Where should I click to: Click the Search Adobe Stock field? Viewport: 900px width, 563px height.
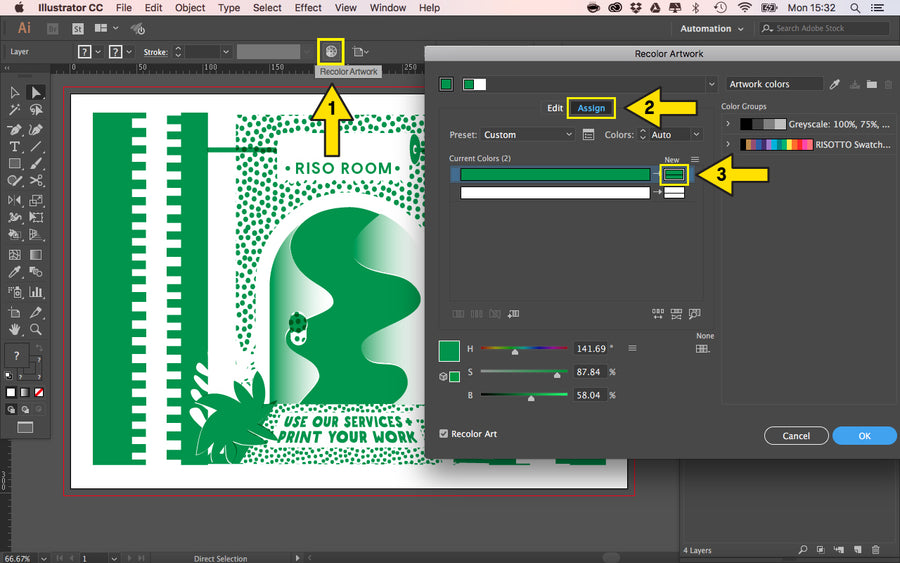824,28
